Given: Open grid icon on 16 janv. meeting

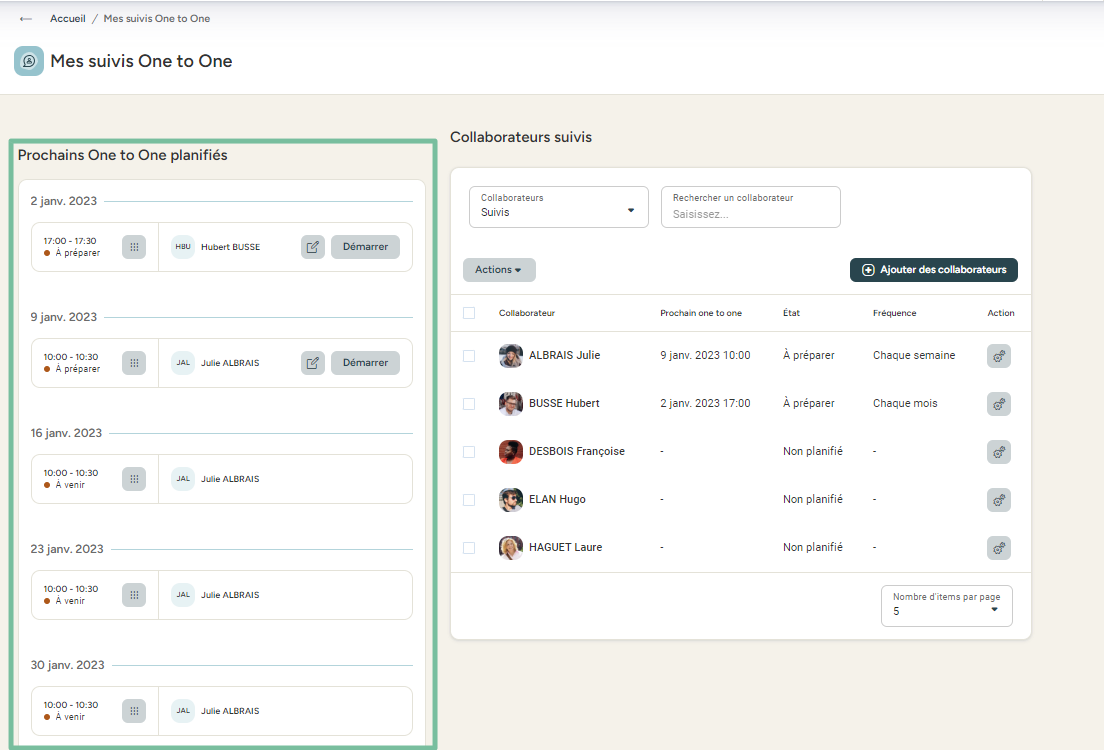Looking at the screenshot, I should point(134,479).
